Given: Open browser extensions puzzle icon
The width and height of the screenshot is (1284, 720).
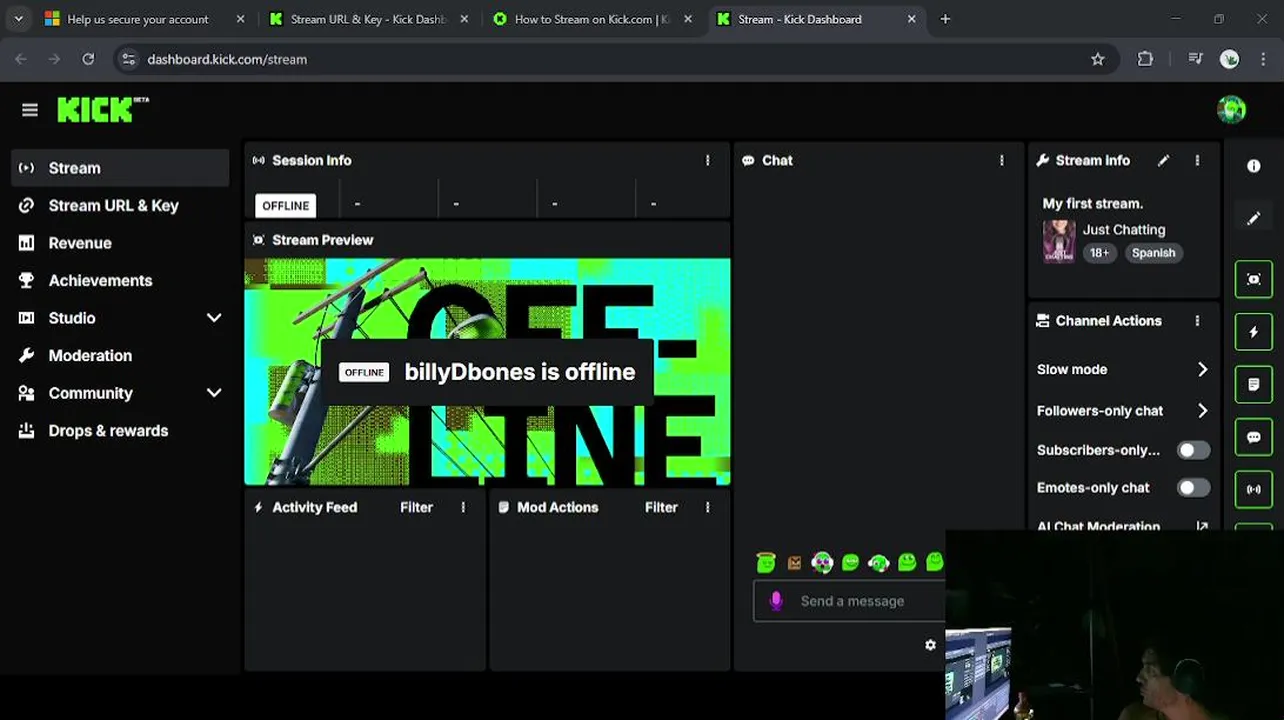Looking at the screenshot, I should coord(1145,59).
